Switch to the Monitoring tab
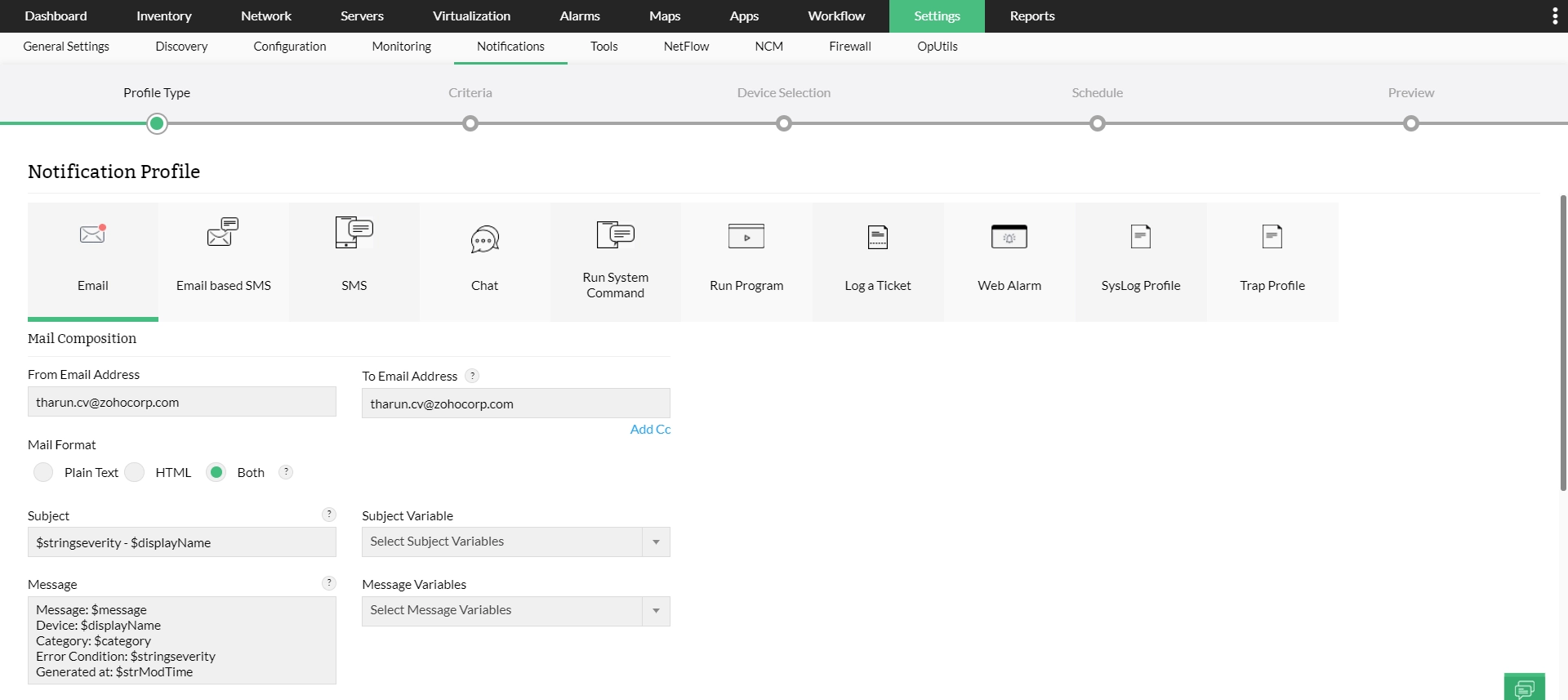1568x700 pixels. [402, 47]
